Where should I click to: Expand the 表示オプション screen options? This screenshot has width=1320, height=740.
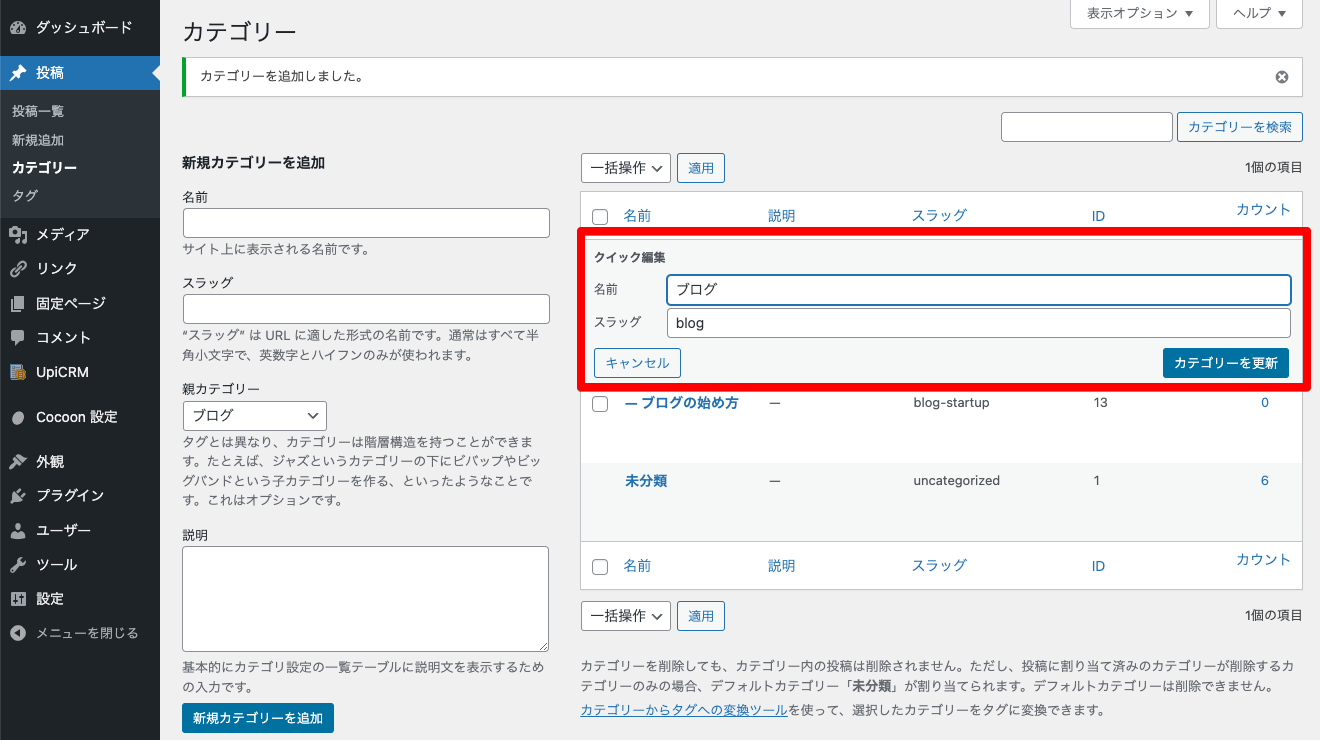point(1140,14)
